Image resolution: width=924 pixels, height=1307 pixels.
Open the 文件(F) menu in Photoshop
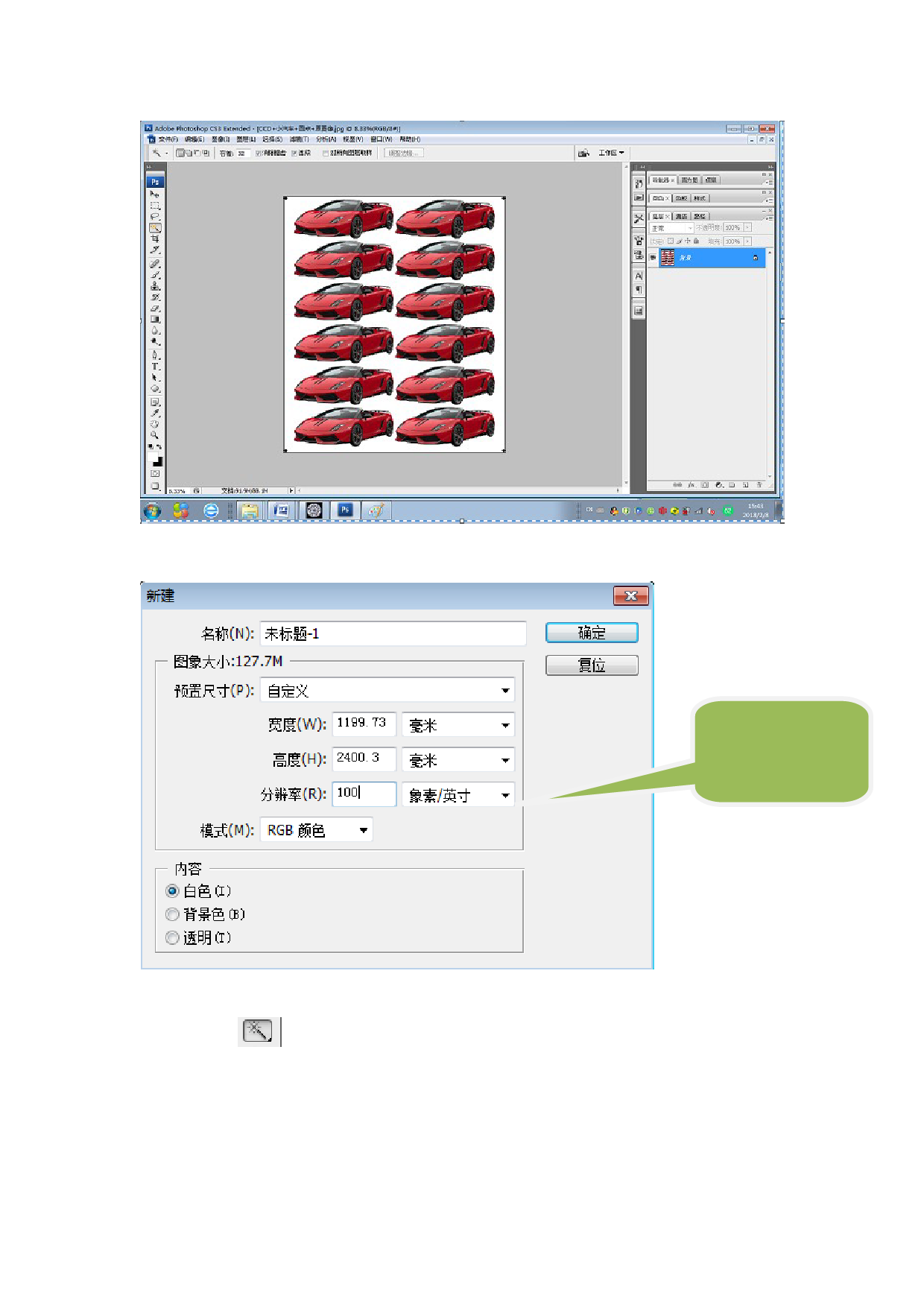point(168,139)
